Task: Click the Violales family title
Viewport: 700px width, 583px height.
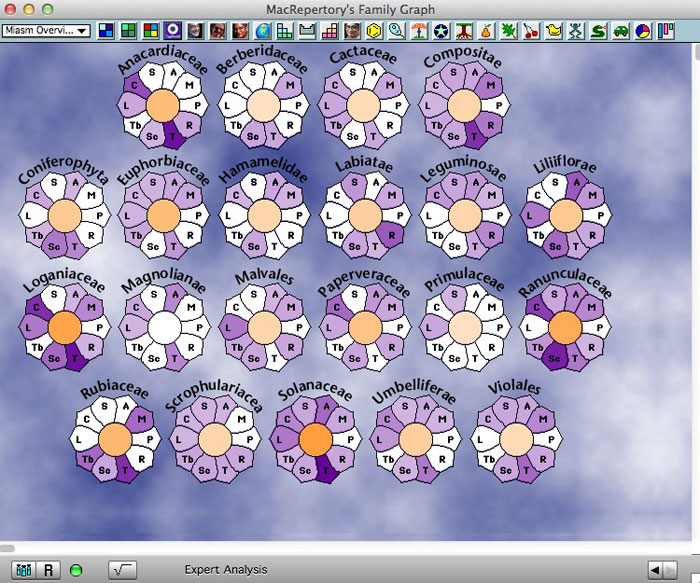Action: click(514, 387)
